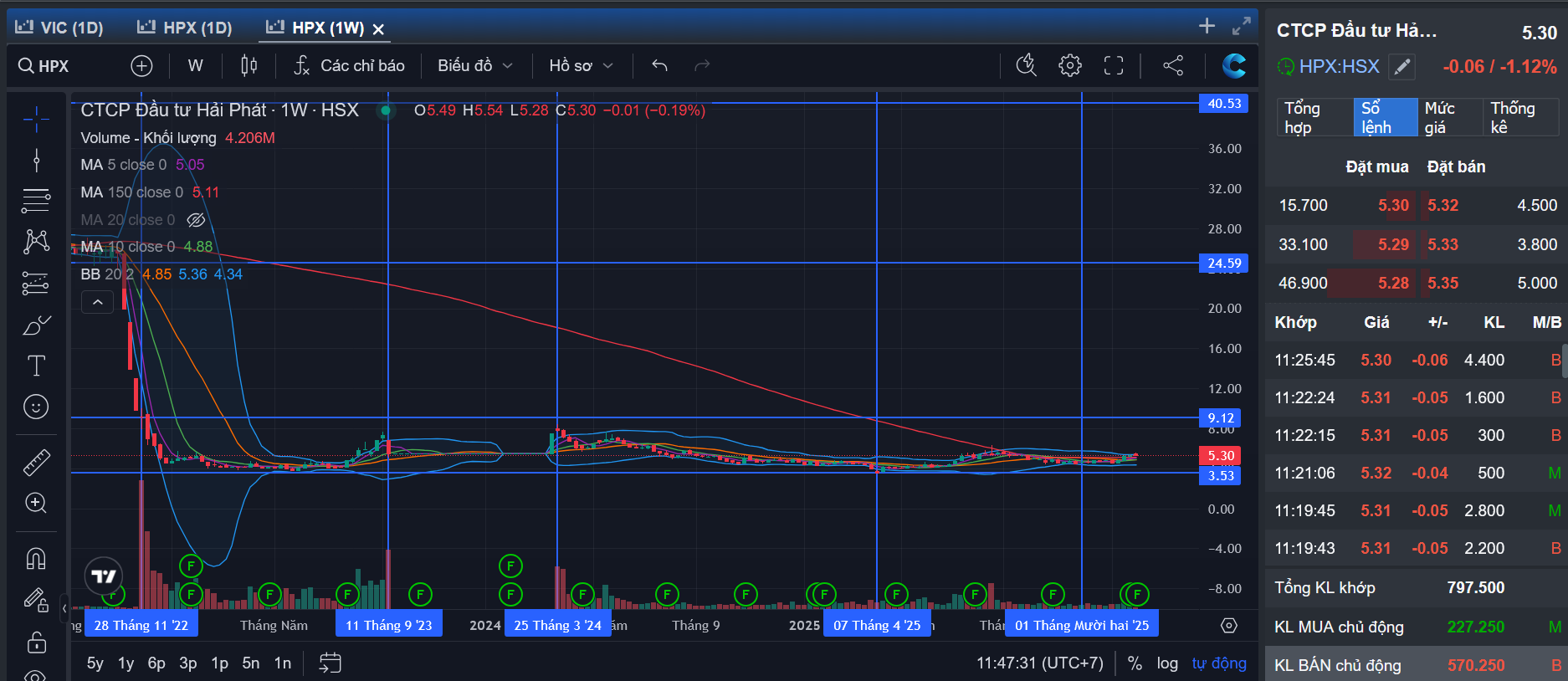Activate the zoom in tool
This screenshot has height=681, width=1568.
click(x=36, y=503)
